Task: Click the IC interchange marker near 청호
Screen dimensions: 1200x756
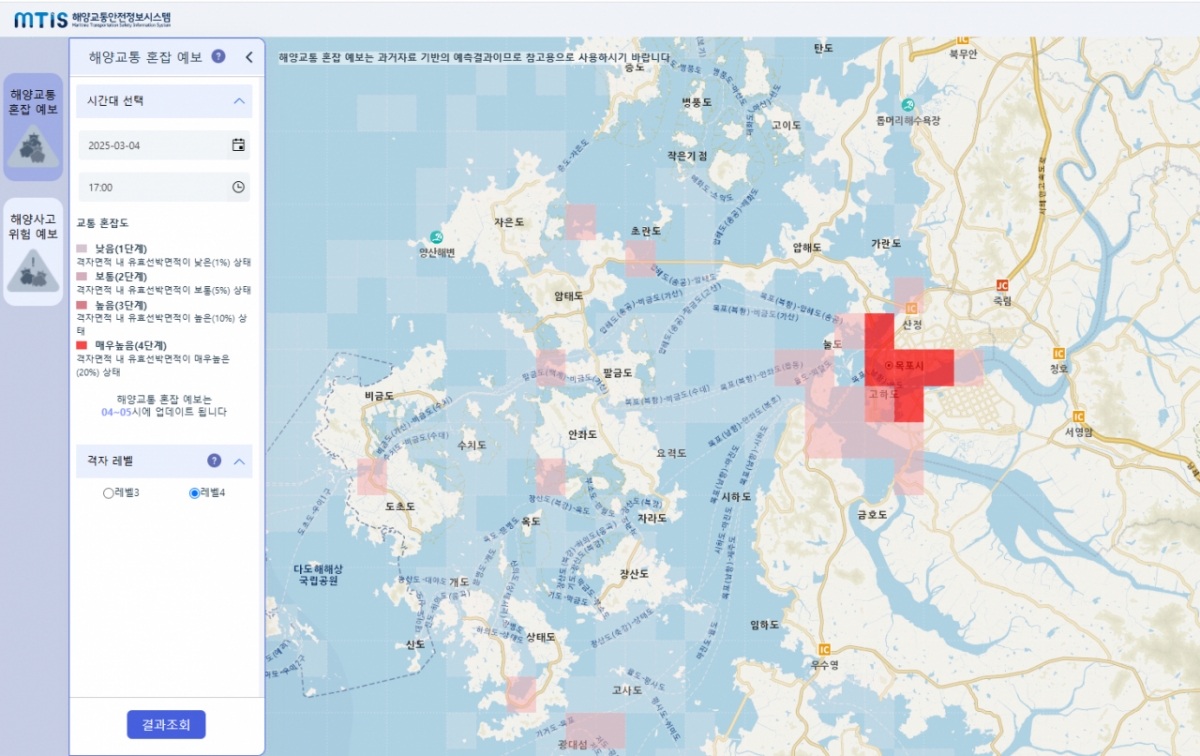Action: (x=1058, y=353)
